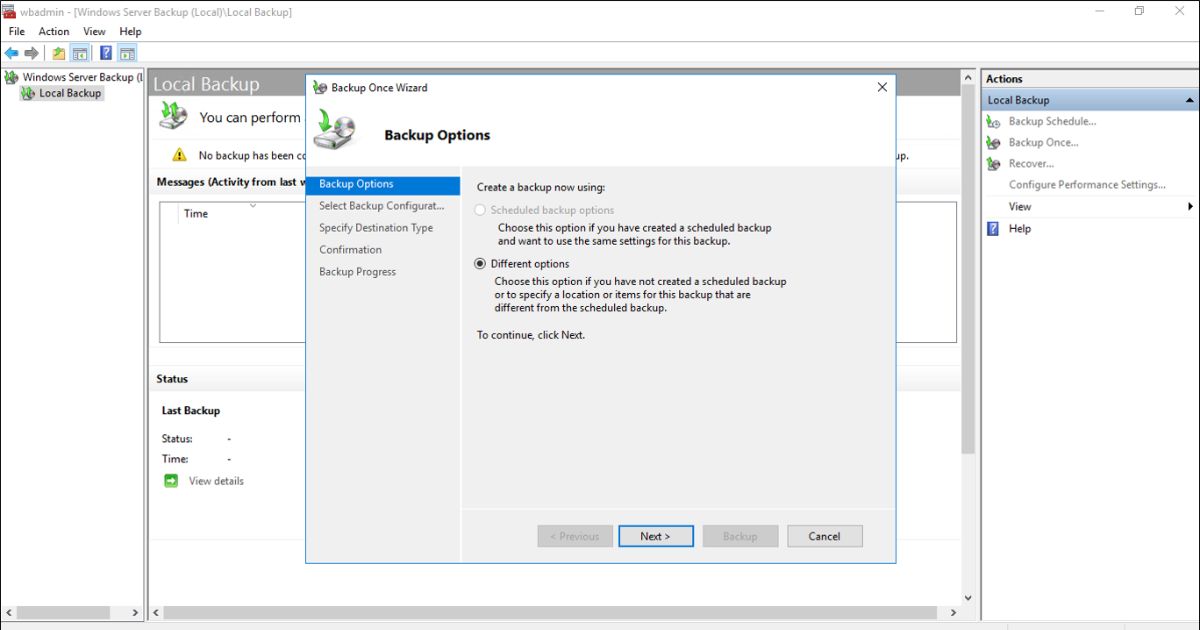The height and width of the screenshot is (630, 1200).
Task: Click the Backup Schedule icon in Actions pane
Action: (x=993, y=122)
